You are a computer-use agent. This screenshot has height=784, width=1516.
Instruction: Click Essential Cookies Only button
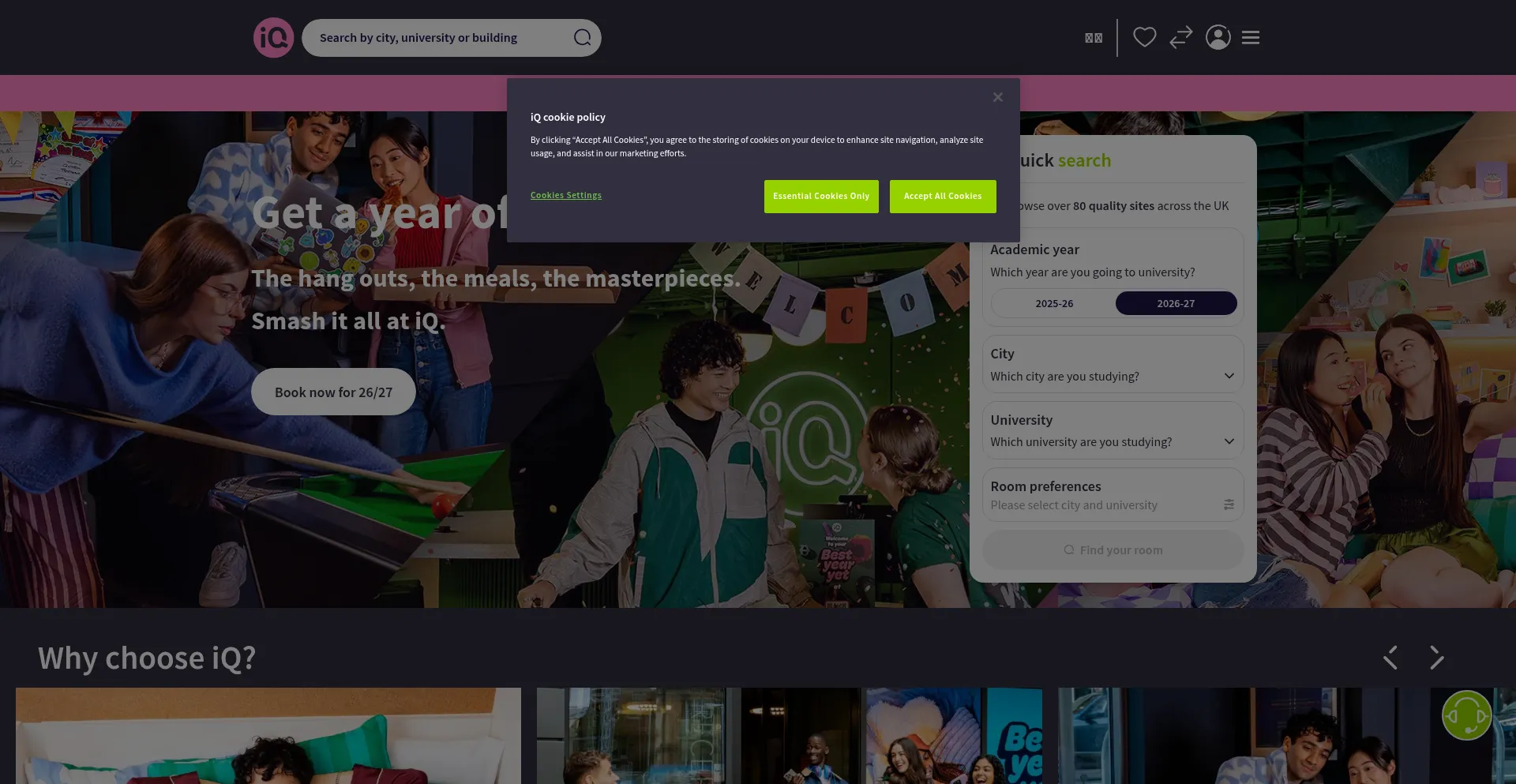pyautogui.click(x=820, y=197)
